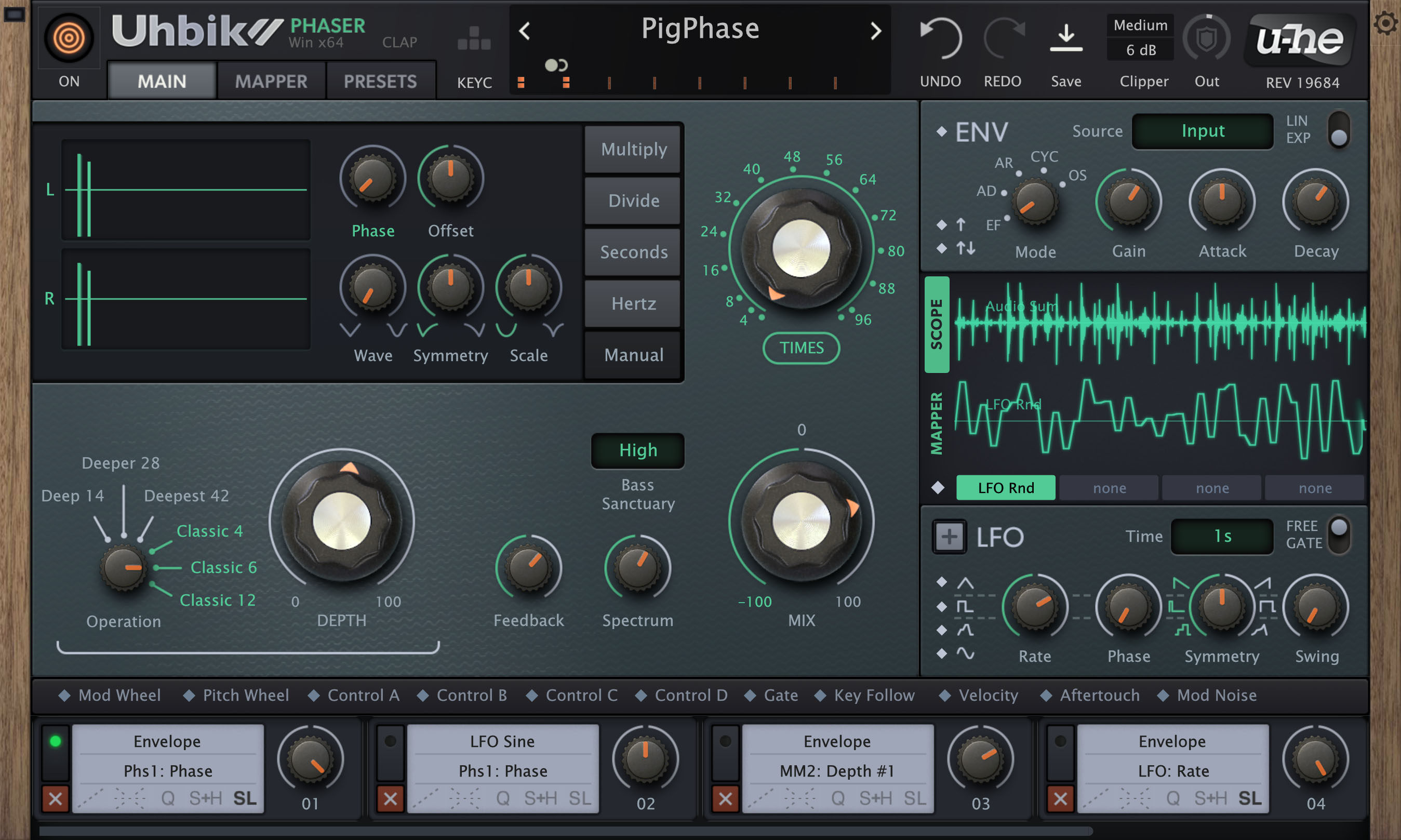Switch to the PRESETS tab

click(380, 81)
